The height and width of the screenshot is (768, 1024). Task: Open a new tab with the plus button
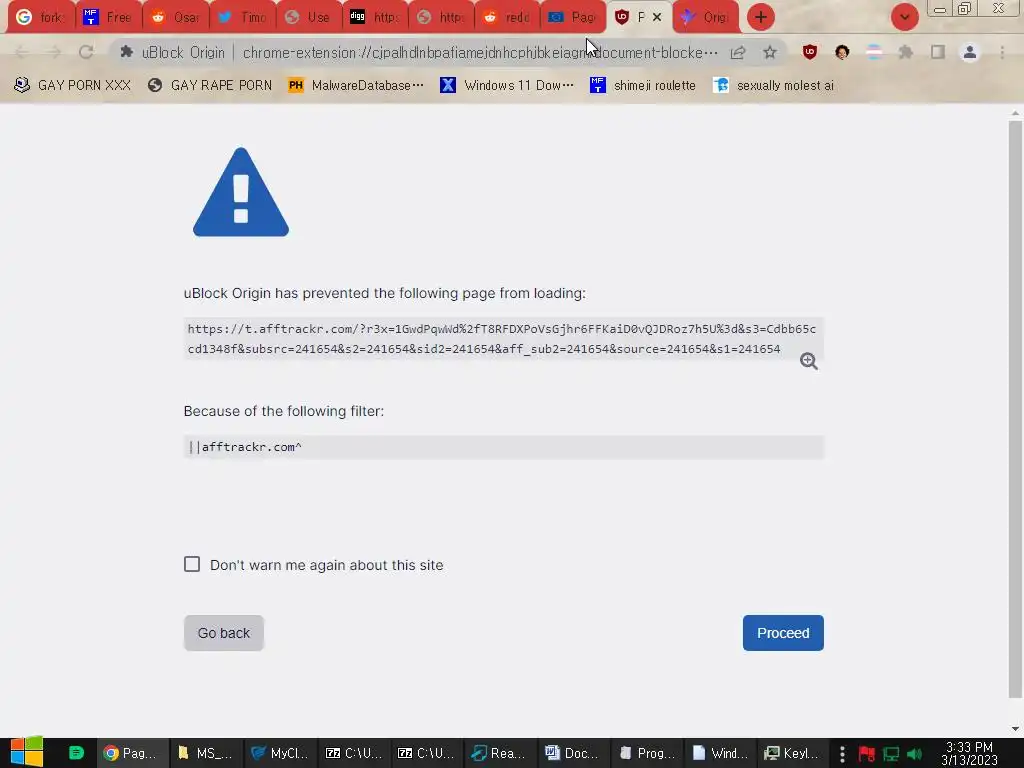click(761, 17)
